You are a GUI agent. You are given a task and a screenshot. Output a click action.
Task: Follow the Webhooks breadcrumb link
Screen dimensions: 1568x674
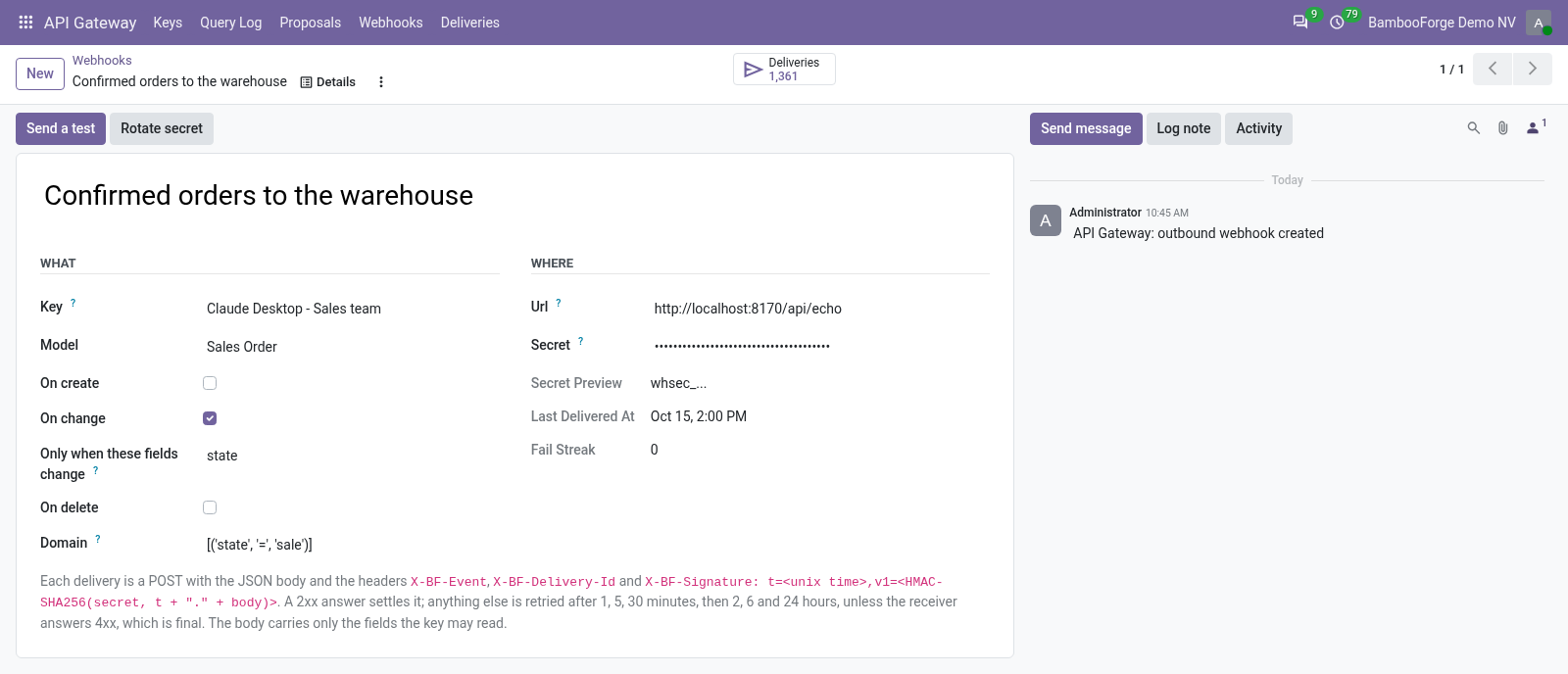[102, 61]
